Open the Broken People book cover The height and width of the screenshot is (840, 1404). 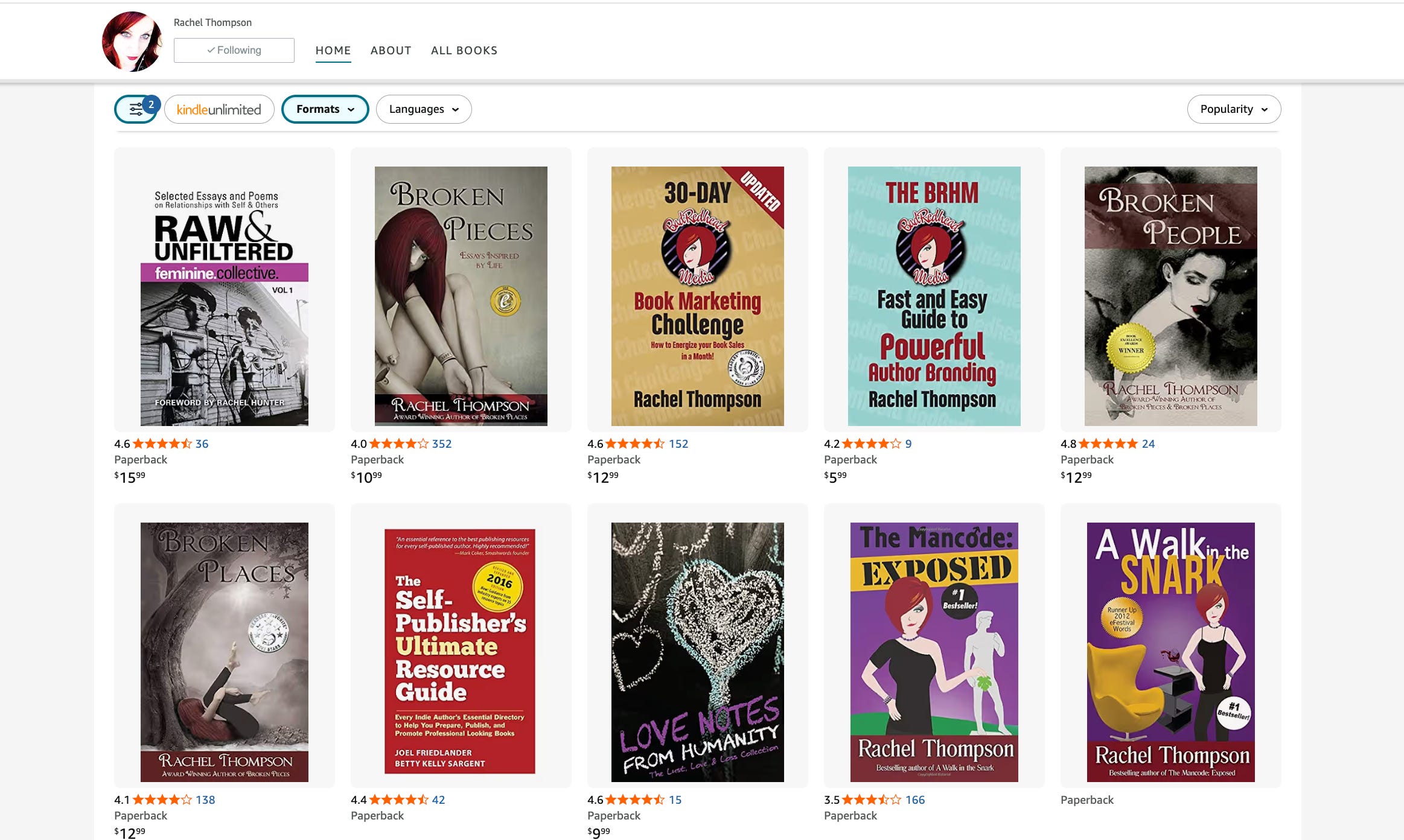[x=1171, y=296]
